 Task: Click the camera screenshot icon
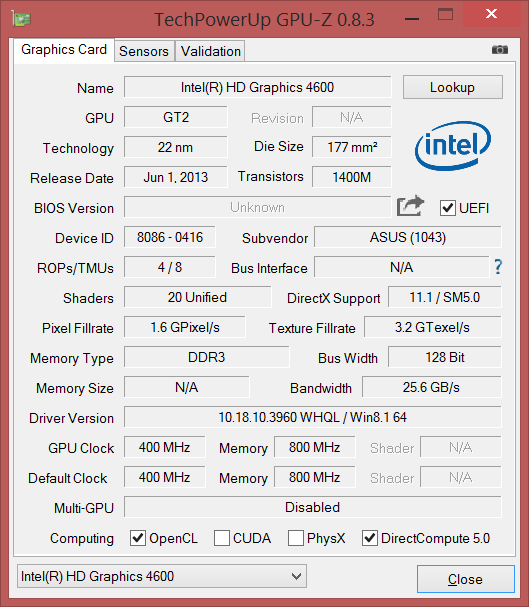coord(500,50)
